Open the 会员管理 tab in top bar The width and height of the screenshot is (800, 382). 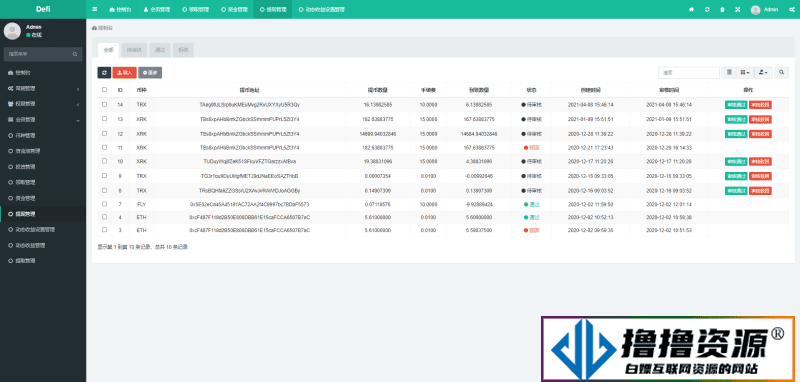click(156, 9)
